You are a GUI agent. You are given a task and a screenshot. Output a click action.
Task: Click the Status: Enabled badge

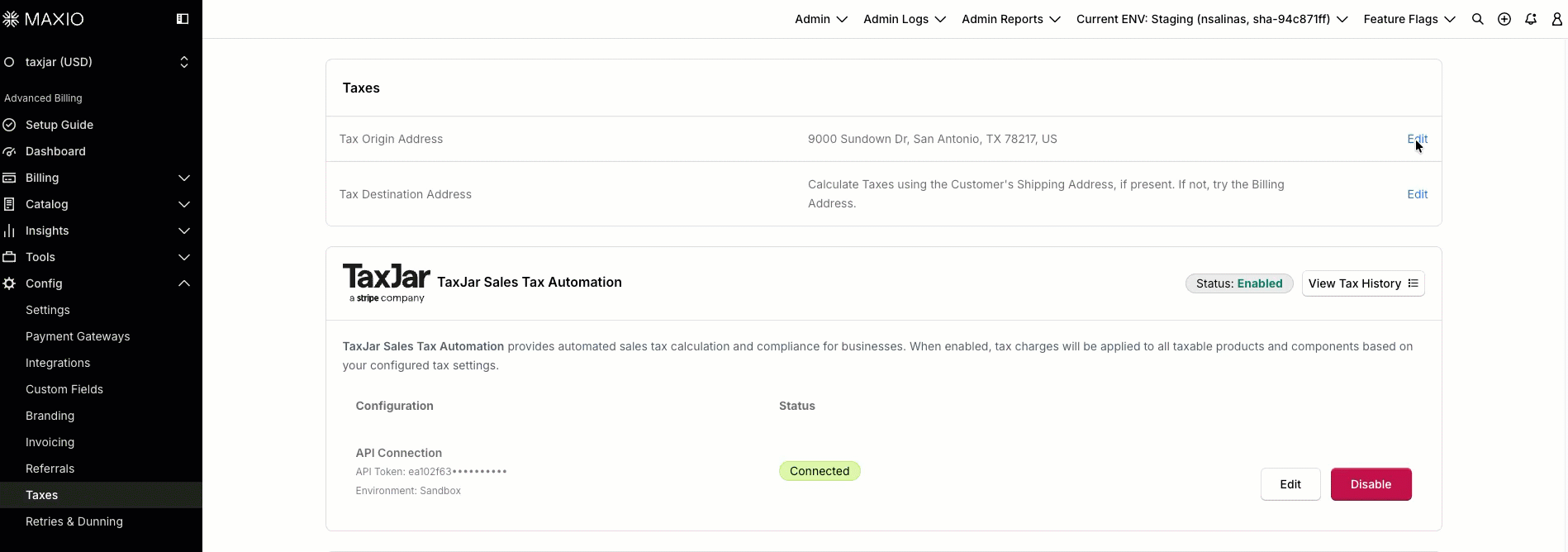1239,283
